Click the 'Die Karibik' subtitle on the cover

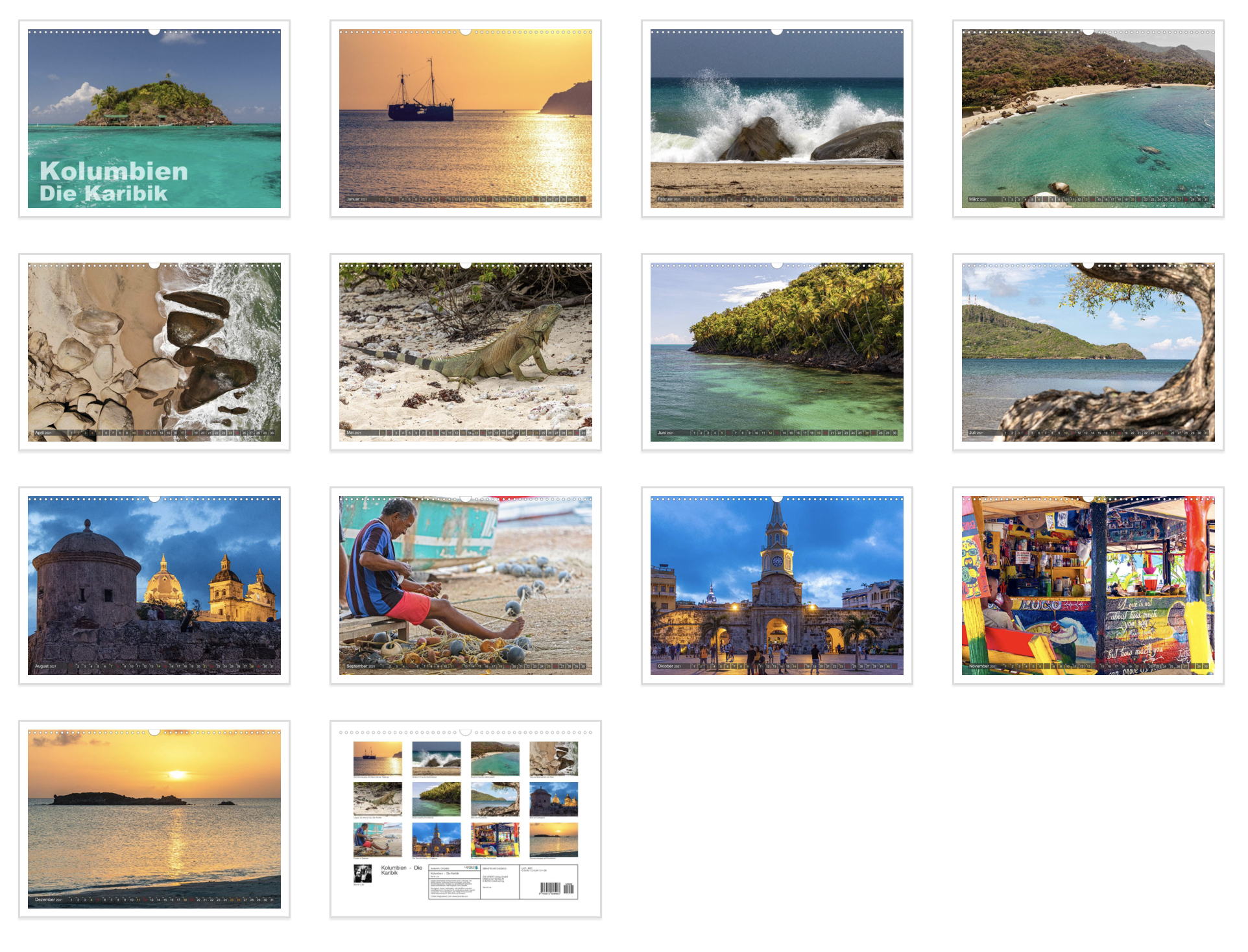(x=103, y=193)
